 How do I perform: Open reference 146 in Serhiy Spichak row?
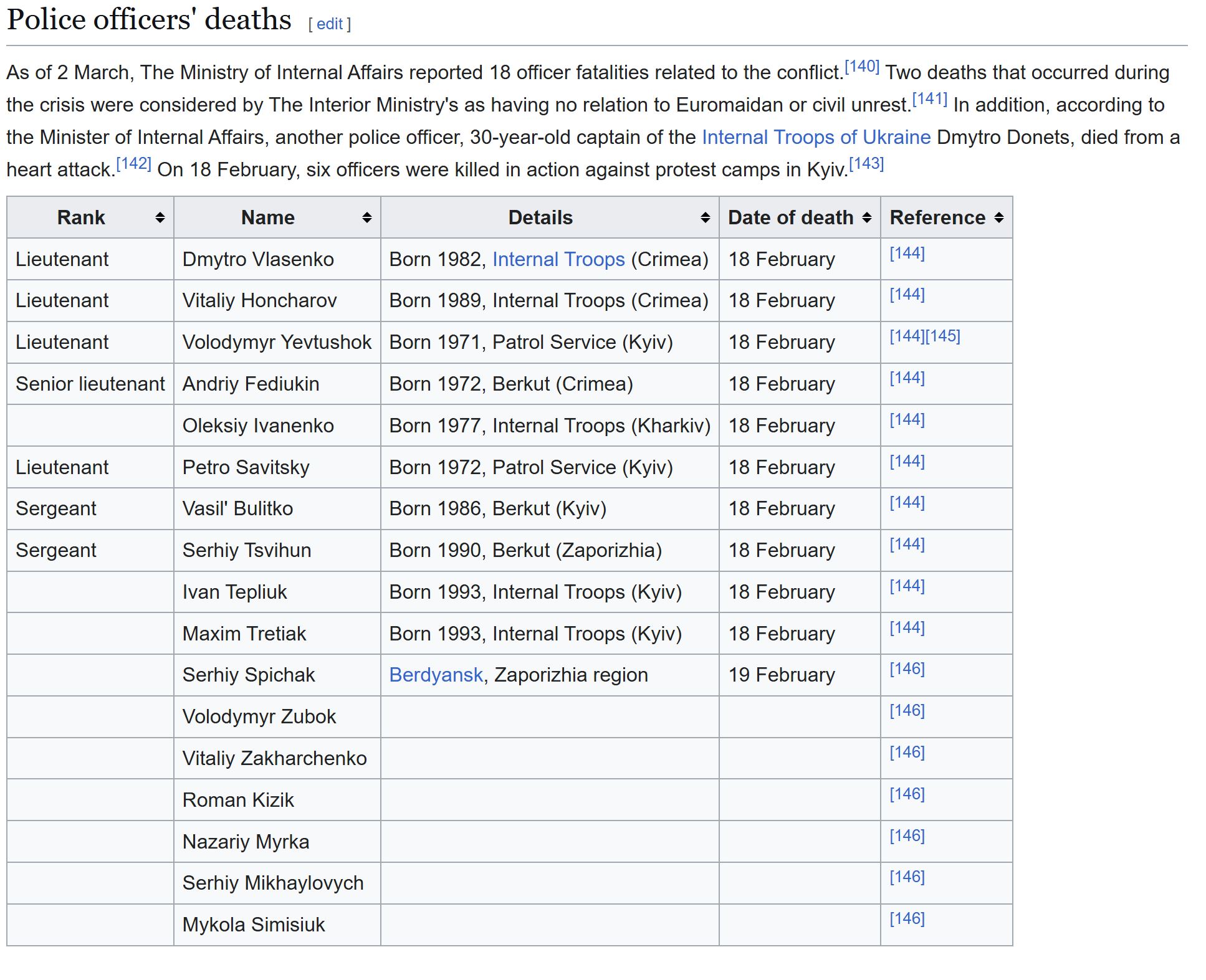click(x=907, y=669)
